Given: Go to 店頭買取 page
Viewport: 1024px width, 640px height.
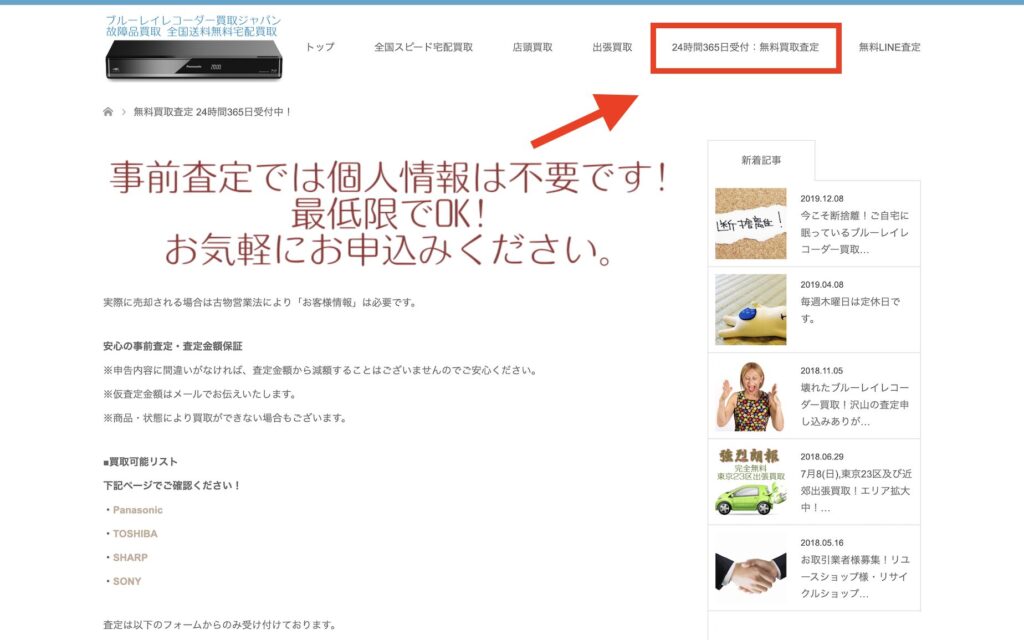Looking at the screenshot, I should [532, 47].
